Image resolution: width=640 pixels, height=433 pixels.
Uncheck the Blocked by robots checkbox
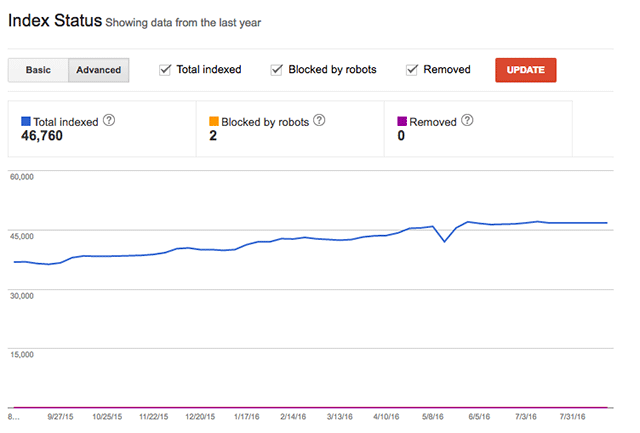pyautogui.click(x=277, y=70)
